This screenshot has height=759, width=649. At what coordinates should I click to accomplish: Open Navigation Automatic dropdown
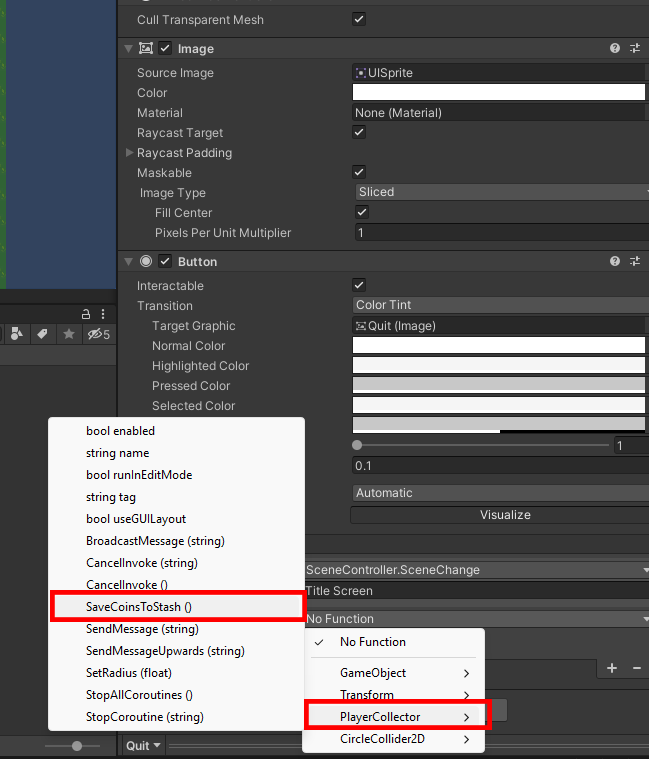(500, 493)
